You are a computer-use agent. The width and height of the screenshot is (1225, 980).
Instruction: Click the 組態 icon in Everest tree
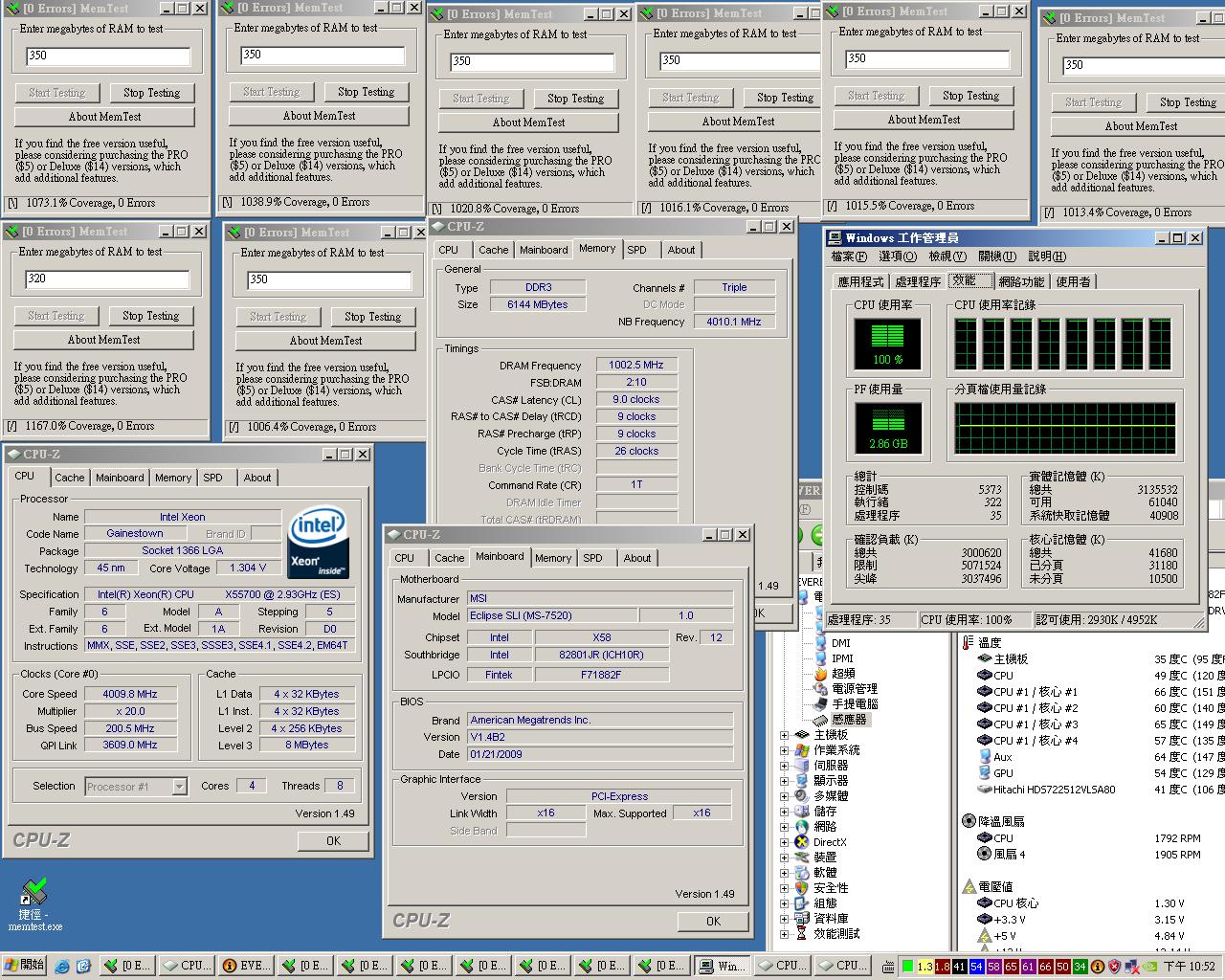802,902
